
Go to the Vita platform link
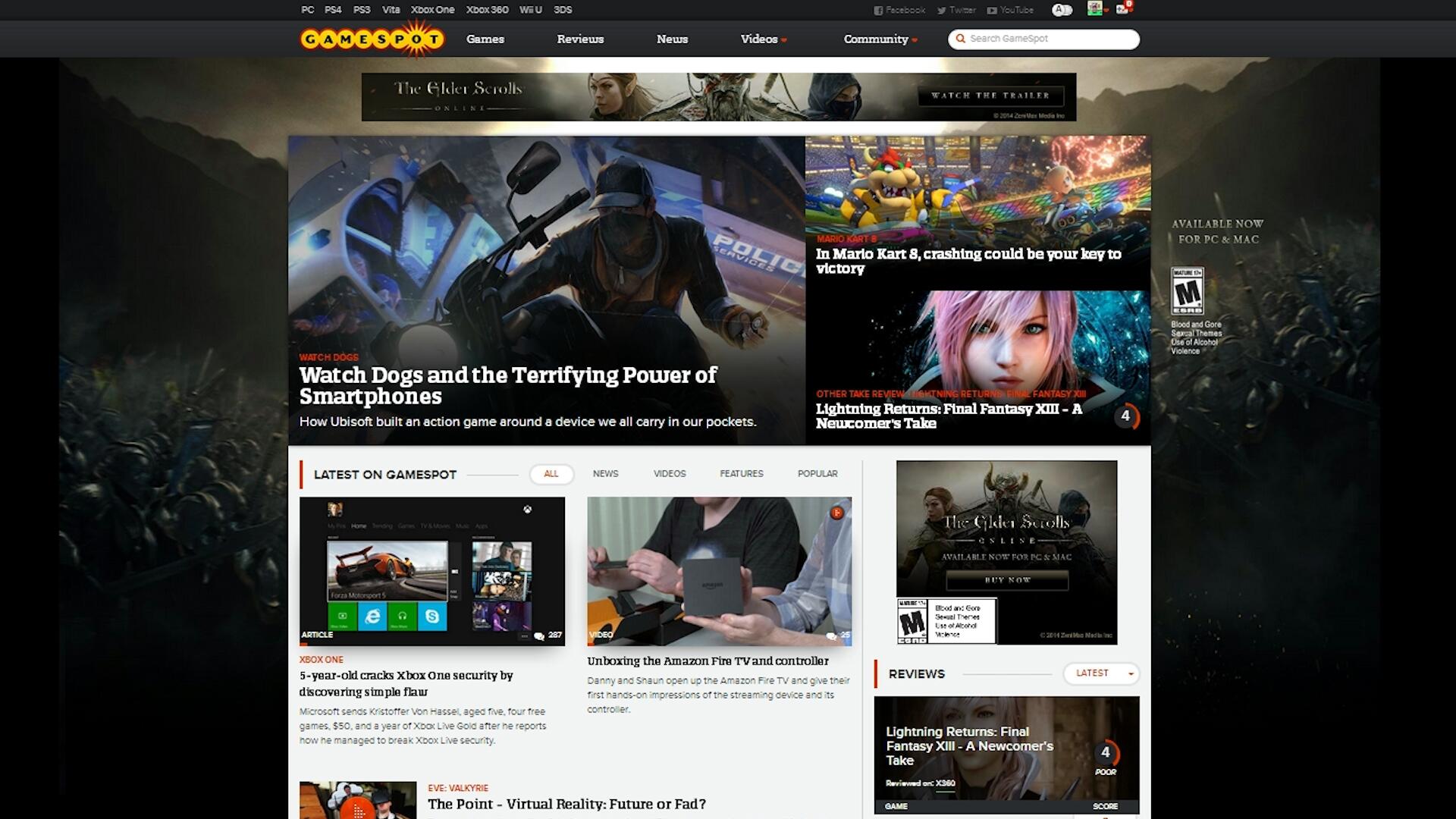coord(391,10)
